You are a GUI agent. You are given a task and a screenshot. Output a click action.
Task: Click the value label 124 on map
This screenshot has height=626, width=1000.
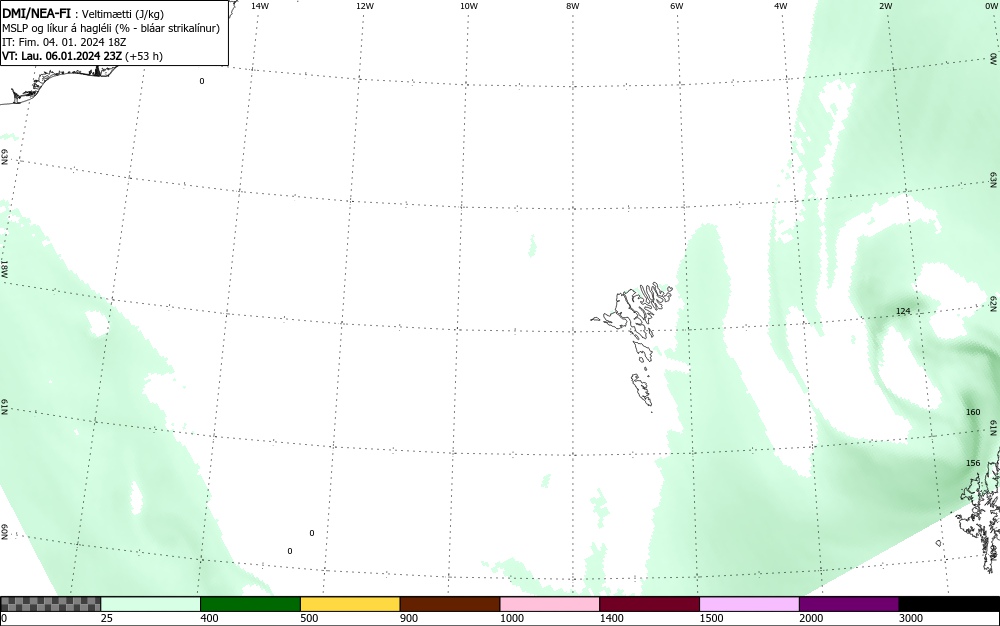pos(903,311)
